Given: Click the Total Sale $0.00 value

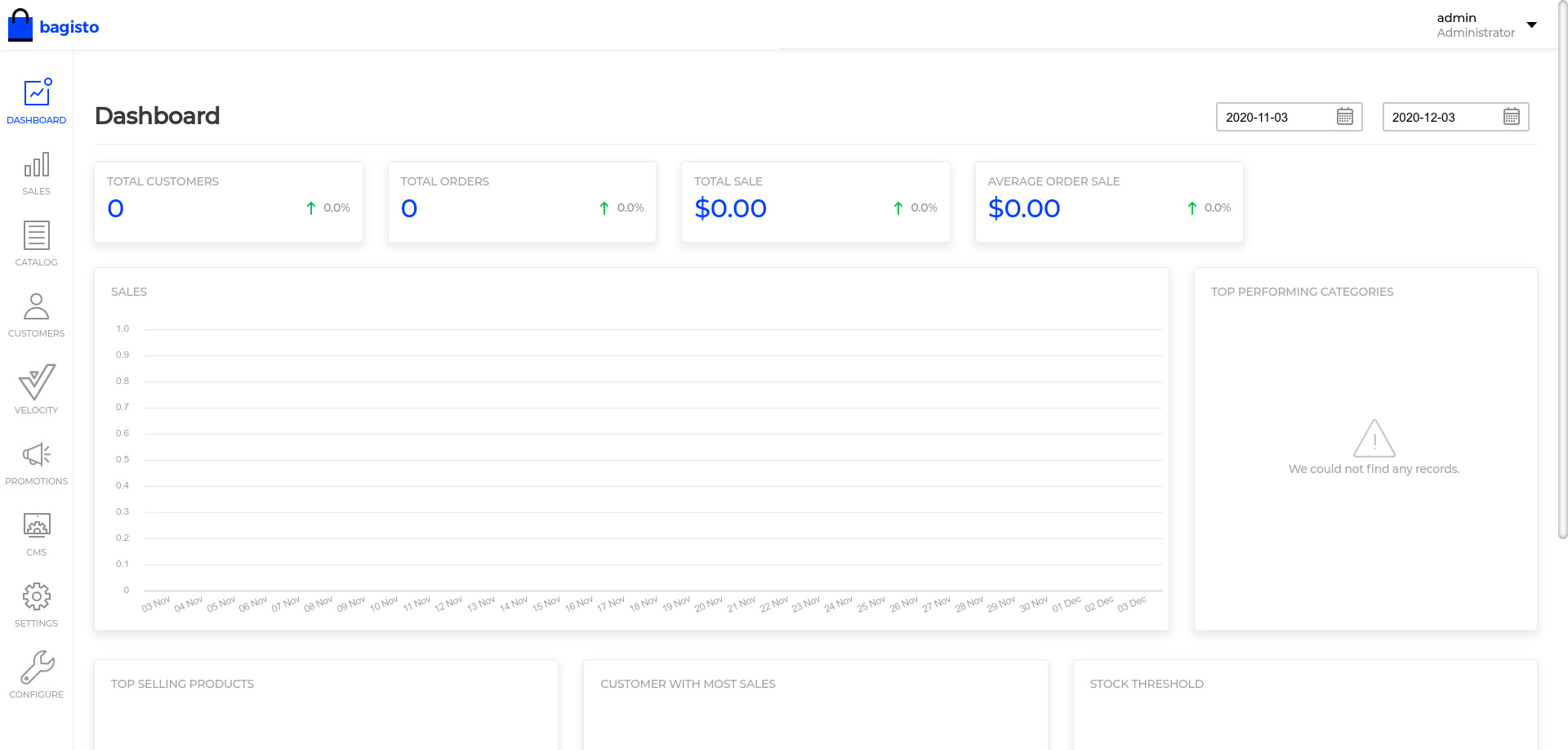Looking at the screenshot, I should point(730,208).
